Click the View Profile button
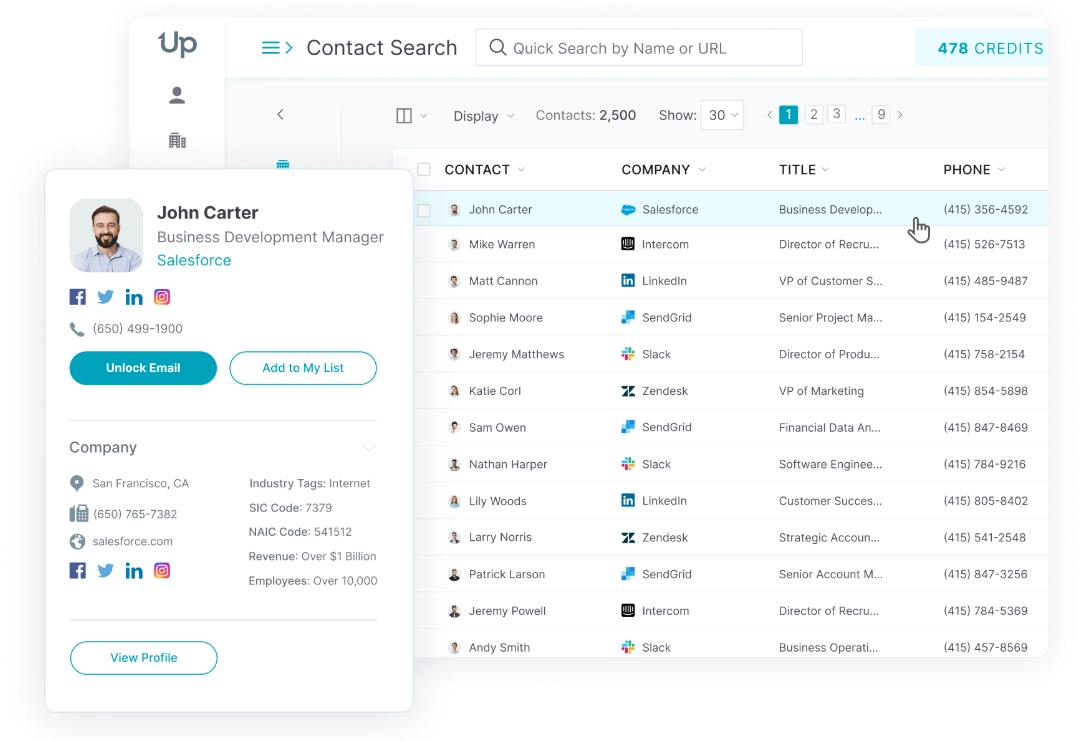Screen dimensions: 1085x741 click(x=143, y=658)
